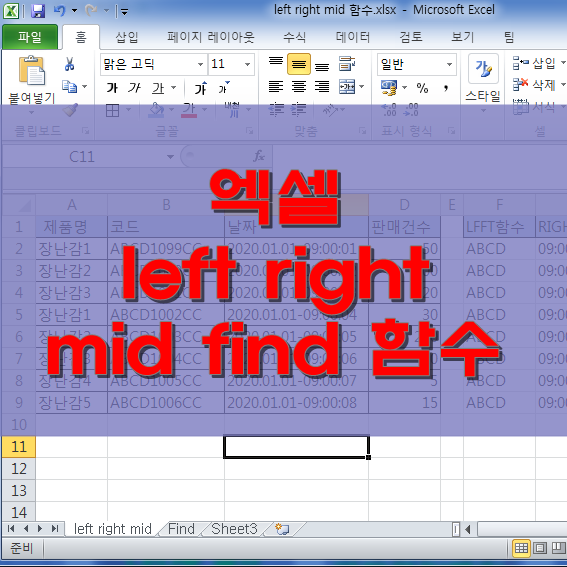Viewport: 567px width, 567px height.
Task: Click the 삽입 insert cells button
Action: tap(534, 64)
